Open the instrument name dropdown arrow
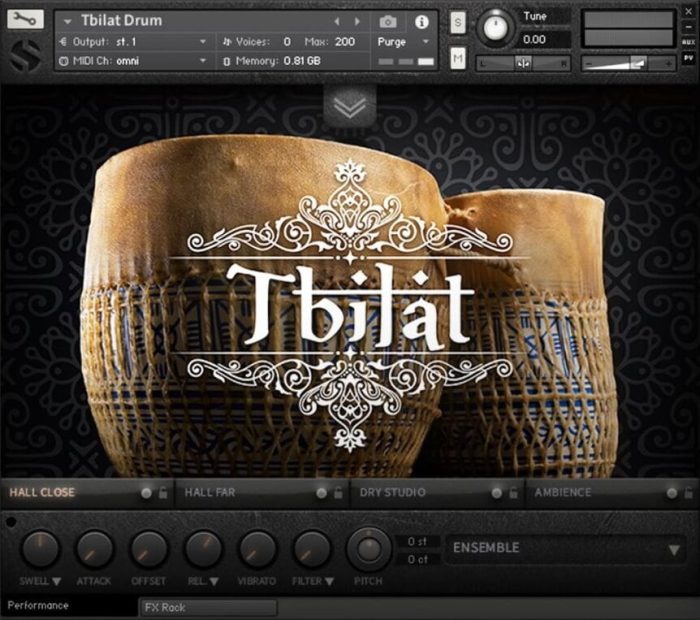This screenshot has height=620, width=700. coord(67,21)
